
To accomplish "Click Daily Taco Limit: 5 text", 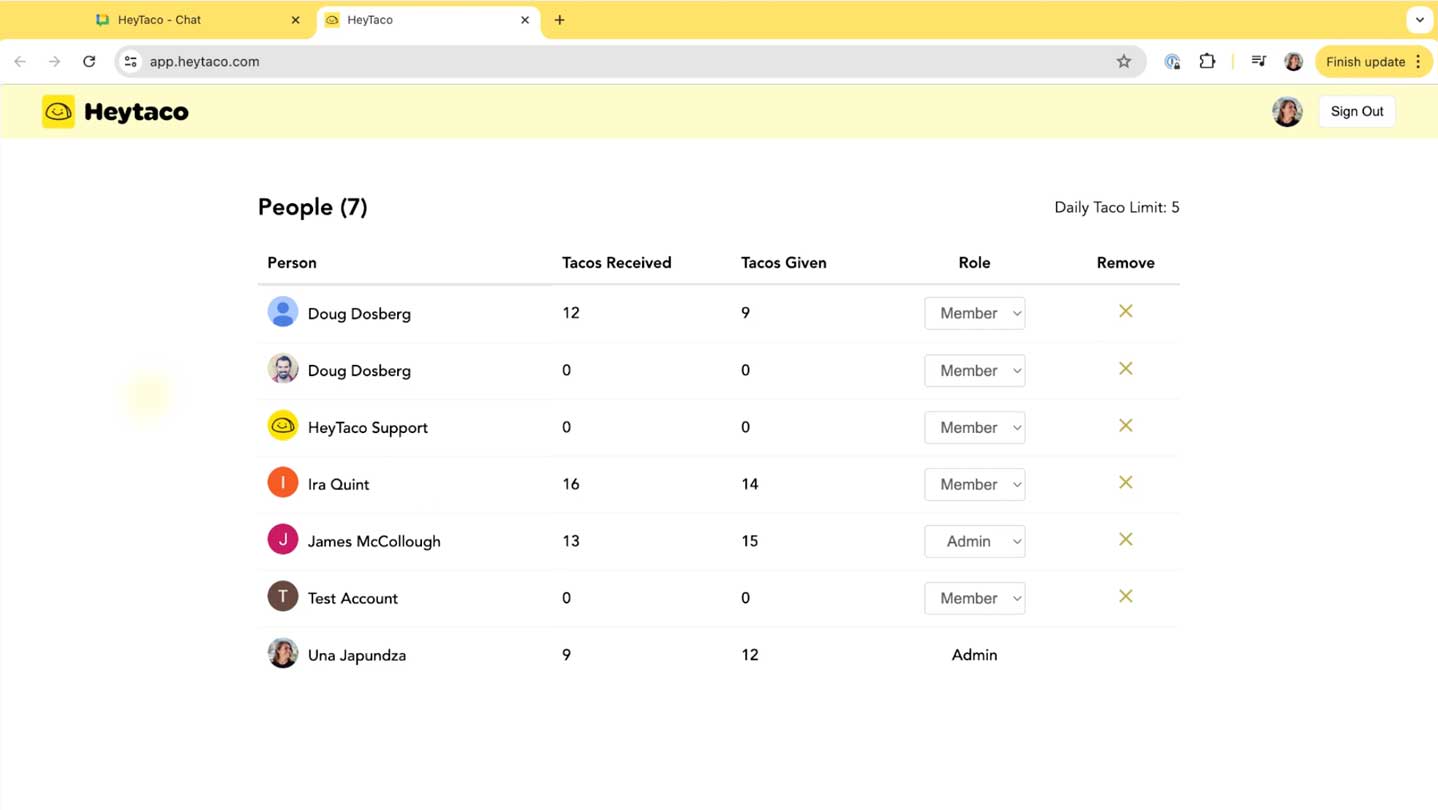I will coord(1116,208).
